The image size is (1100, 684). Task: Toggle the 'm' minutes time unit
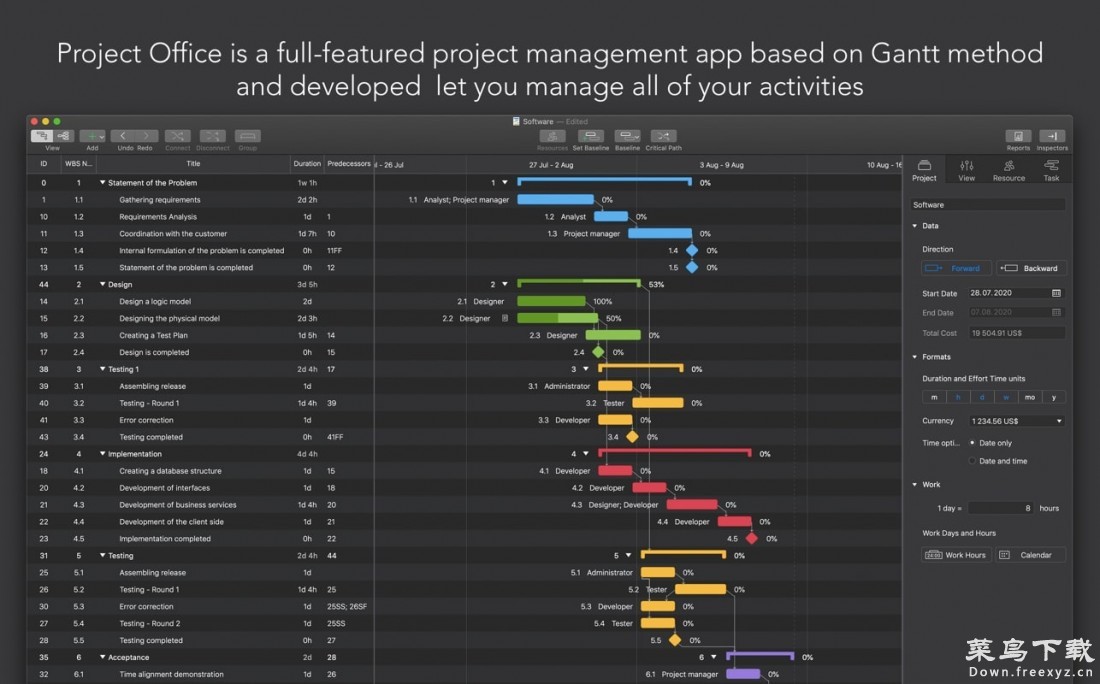(934, 397)
